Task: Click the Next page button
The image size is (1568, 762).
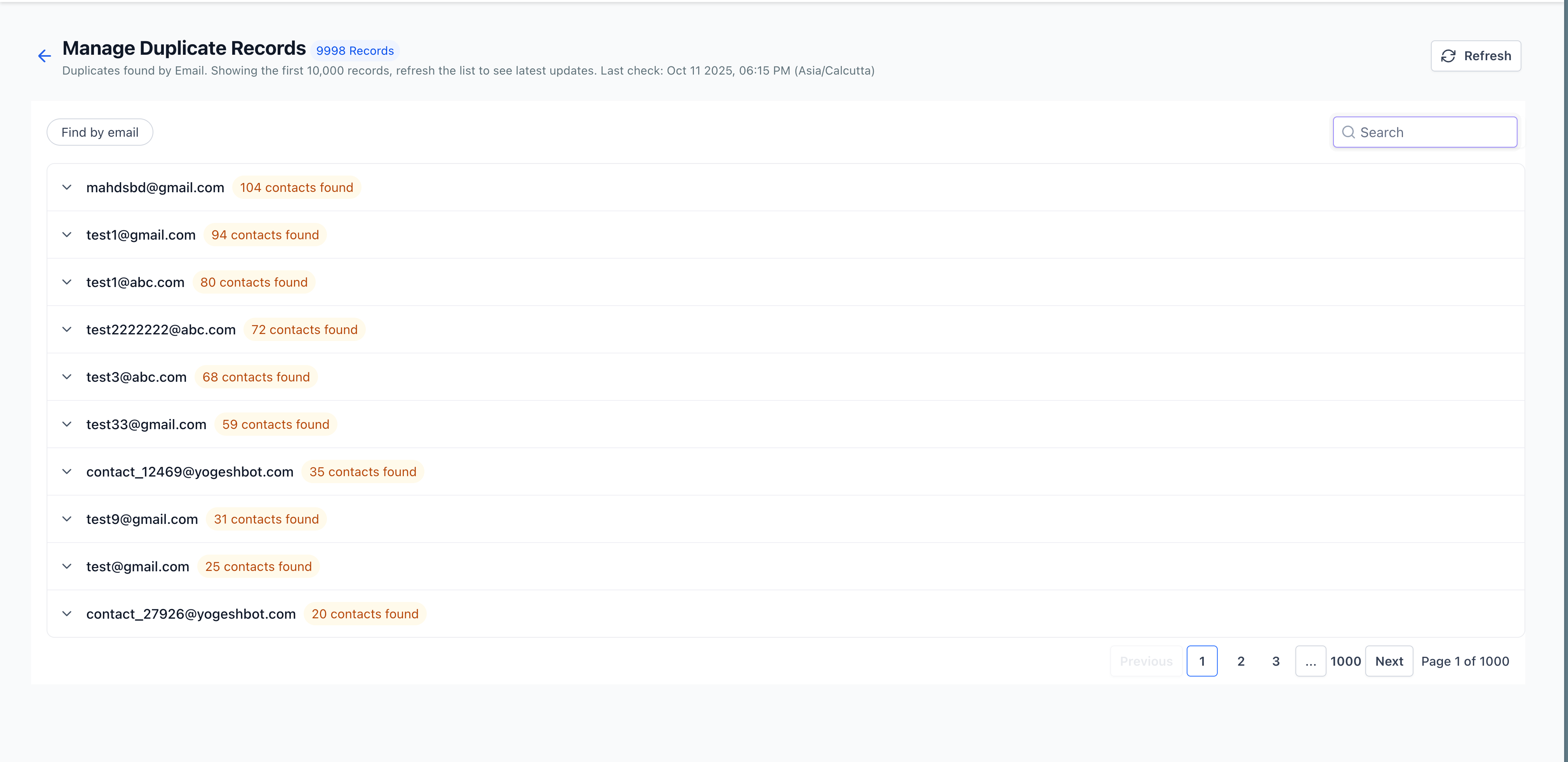Action: click(1389, 661)
